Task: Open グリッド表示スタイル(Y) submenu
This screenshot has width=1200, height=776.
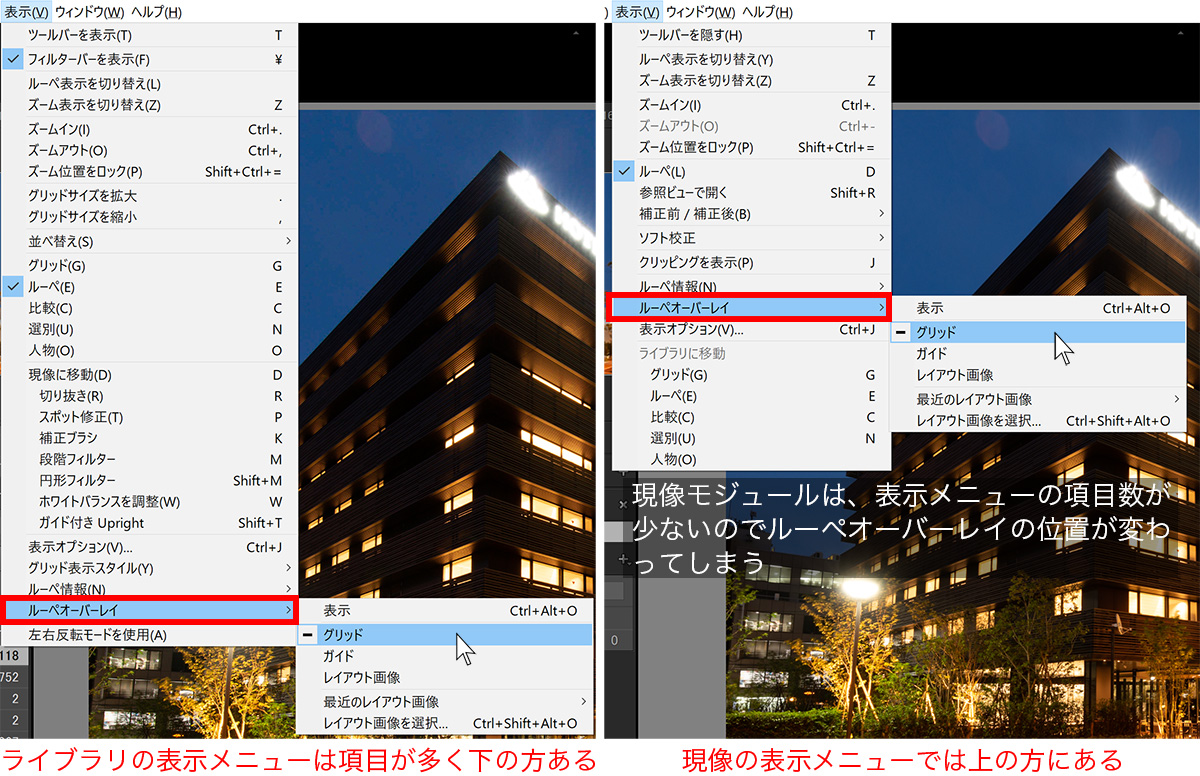Action: [x=90, y=568]
